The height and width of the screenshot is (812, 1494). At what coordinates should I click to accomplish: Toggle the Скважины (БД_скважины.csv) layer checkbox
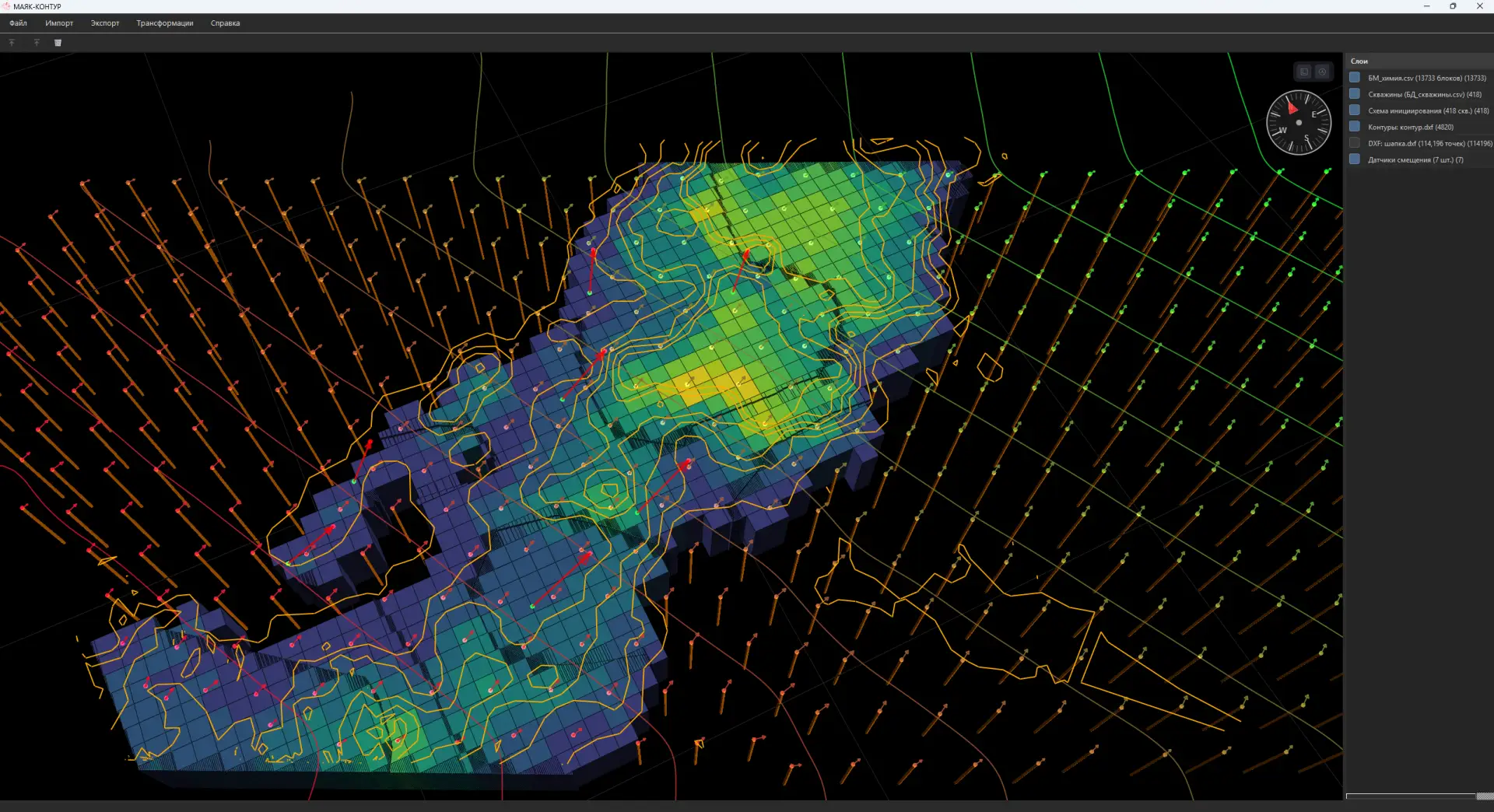(x=1355, y=94)
